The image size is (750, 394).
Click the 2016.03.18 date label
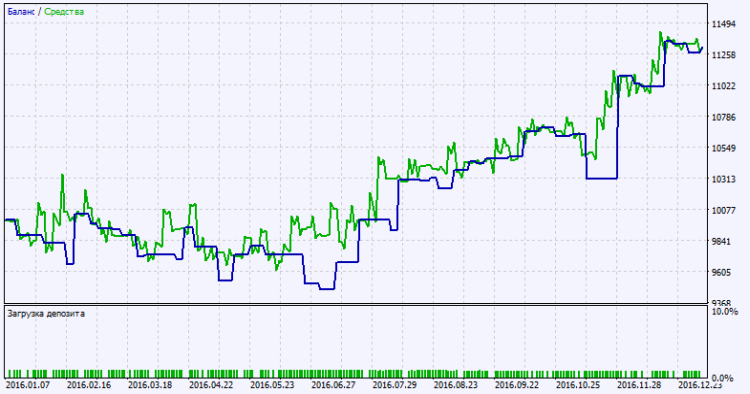click(150, 385)
